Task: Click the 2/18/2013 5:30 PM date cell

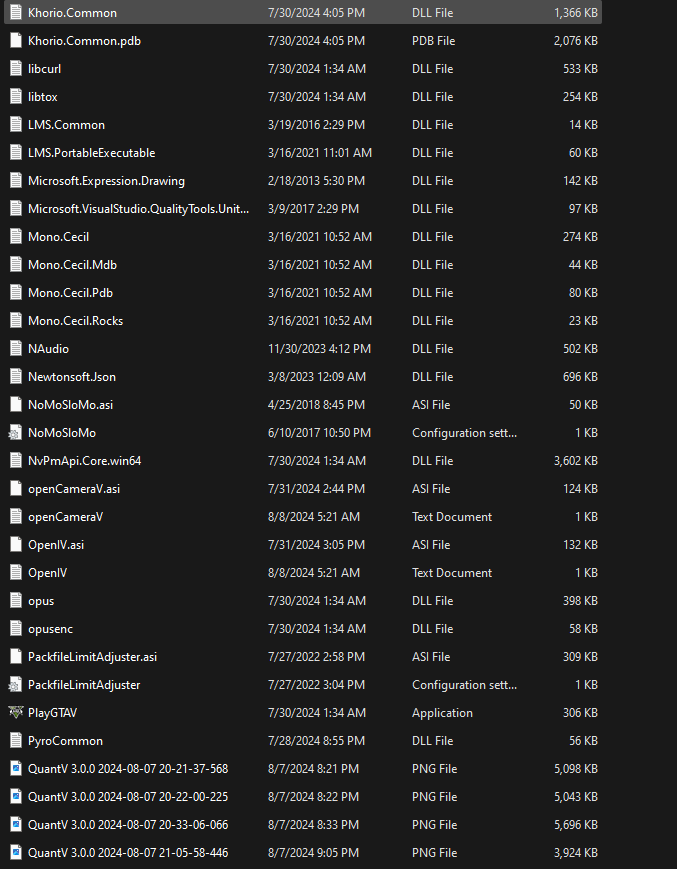Action: tap(316, 180)
